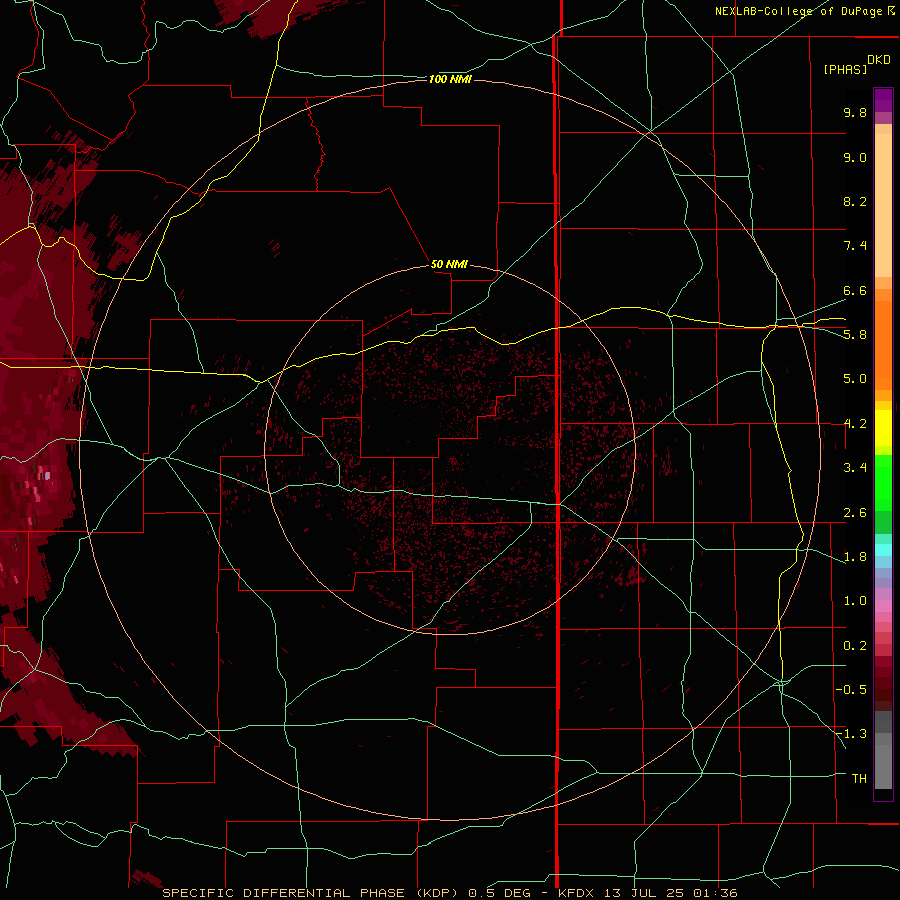Pick the yellow segment of the color bar

point(883,428)
